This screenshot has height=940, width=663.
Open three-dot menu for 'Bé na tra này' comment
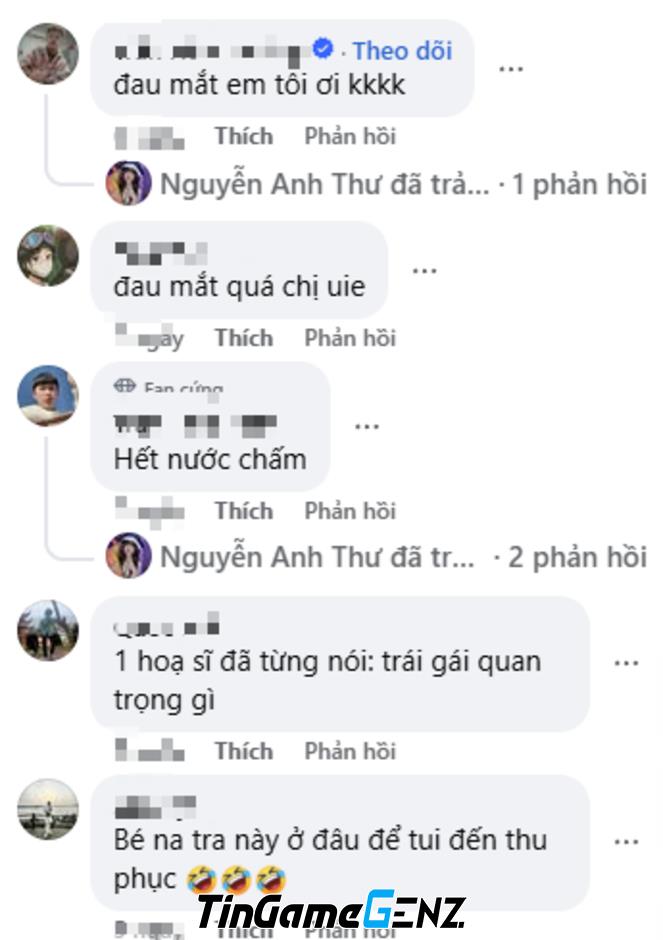(x=626, y=842)
